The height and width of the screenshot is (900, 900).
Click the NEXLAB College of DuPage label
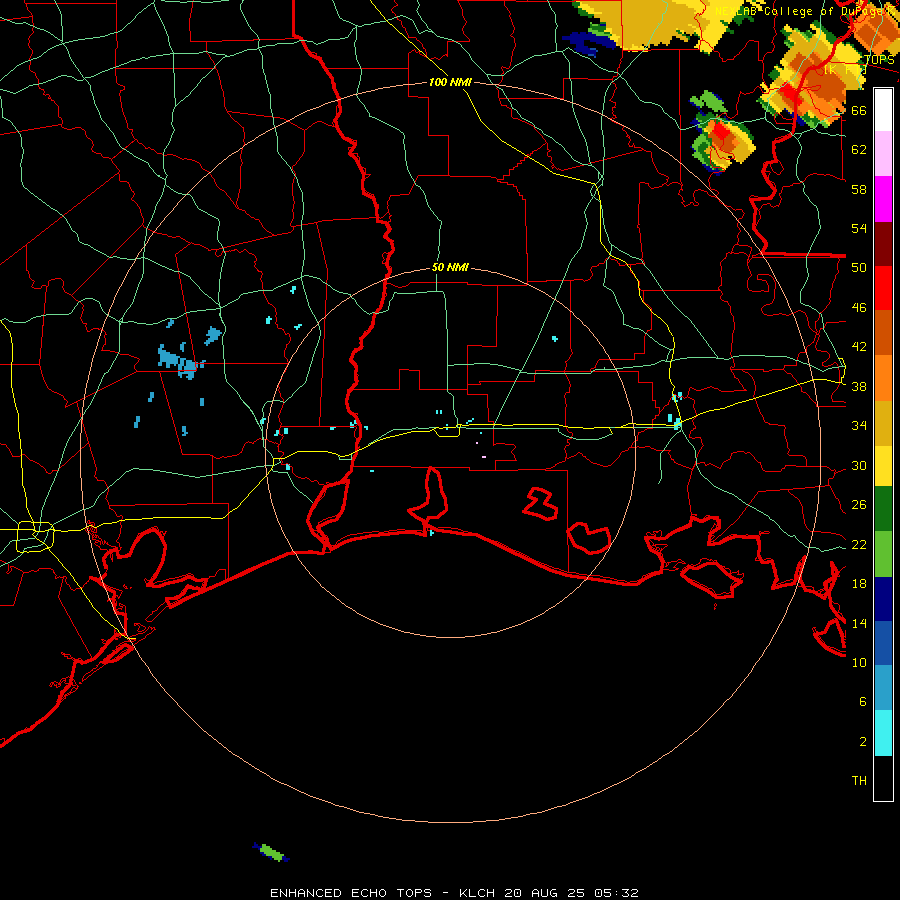(x=804, y=11)
